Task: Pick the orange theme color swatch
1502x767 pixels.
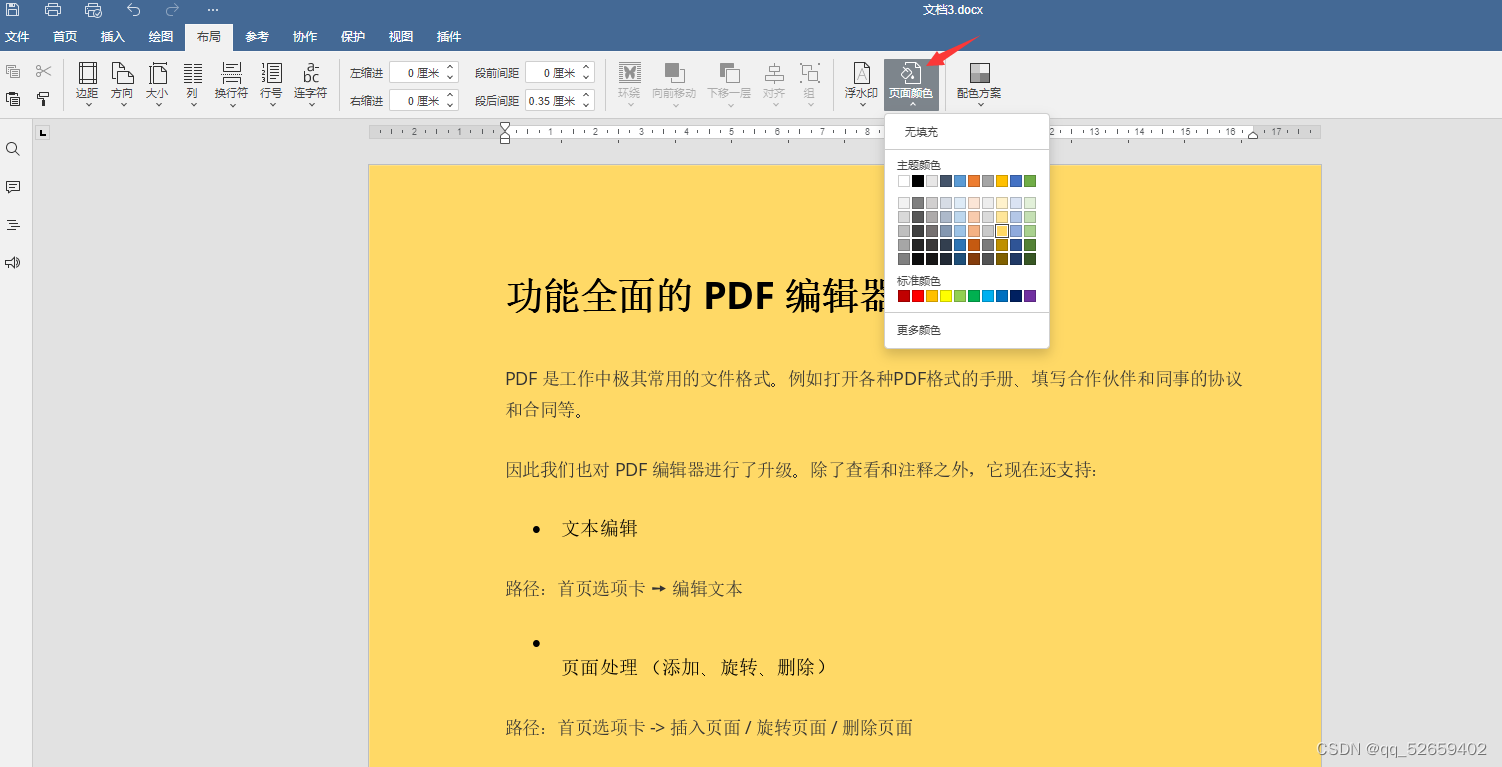Action: click(x=974, y=181)
